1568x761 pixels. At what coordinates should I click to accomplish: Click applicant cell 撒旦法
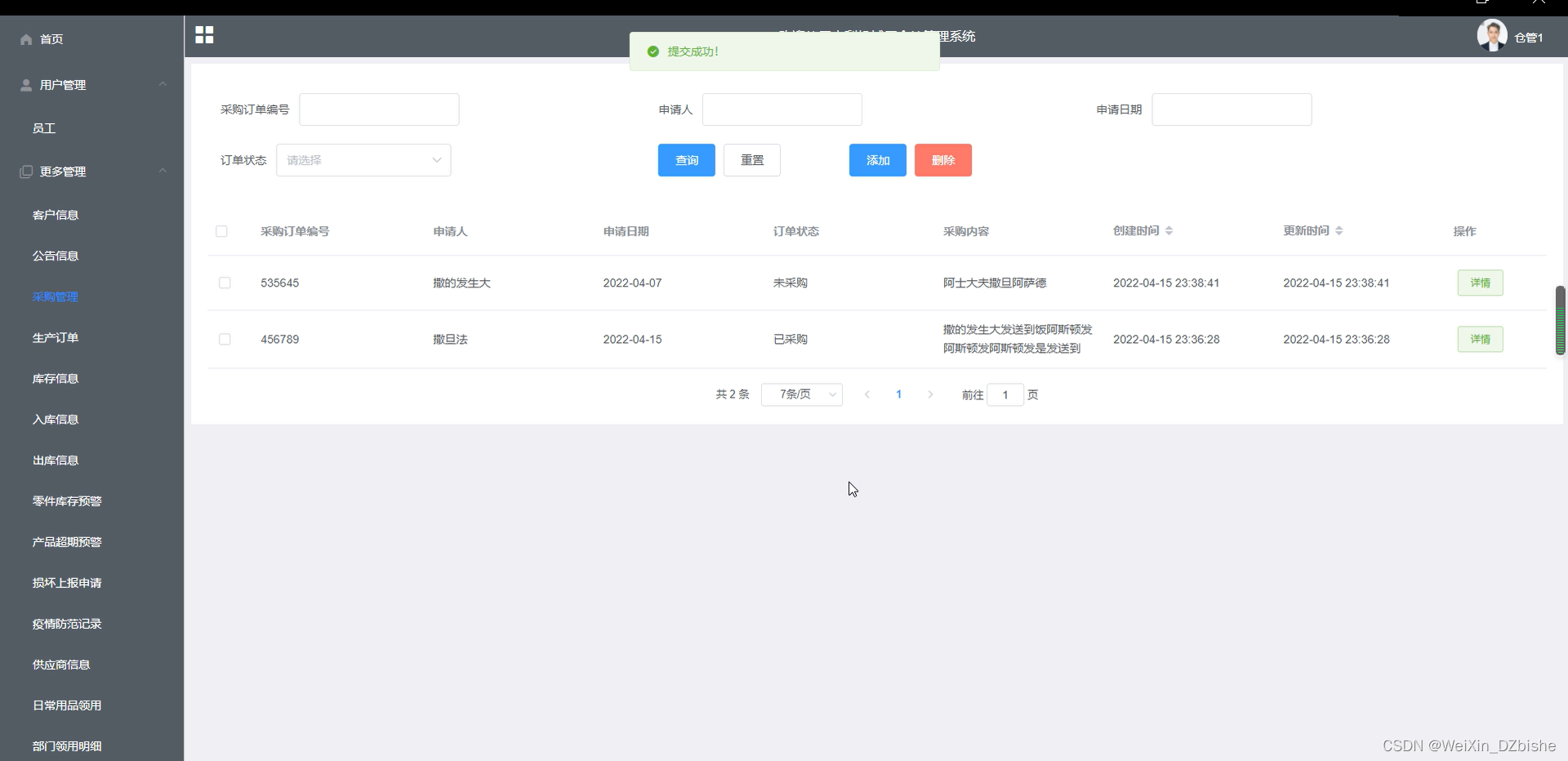click(x=450, y=339)
